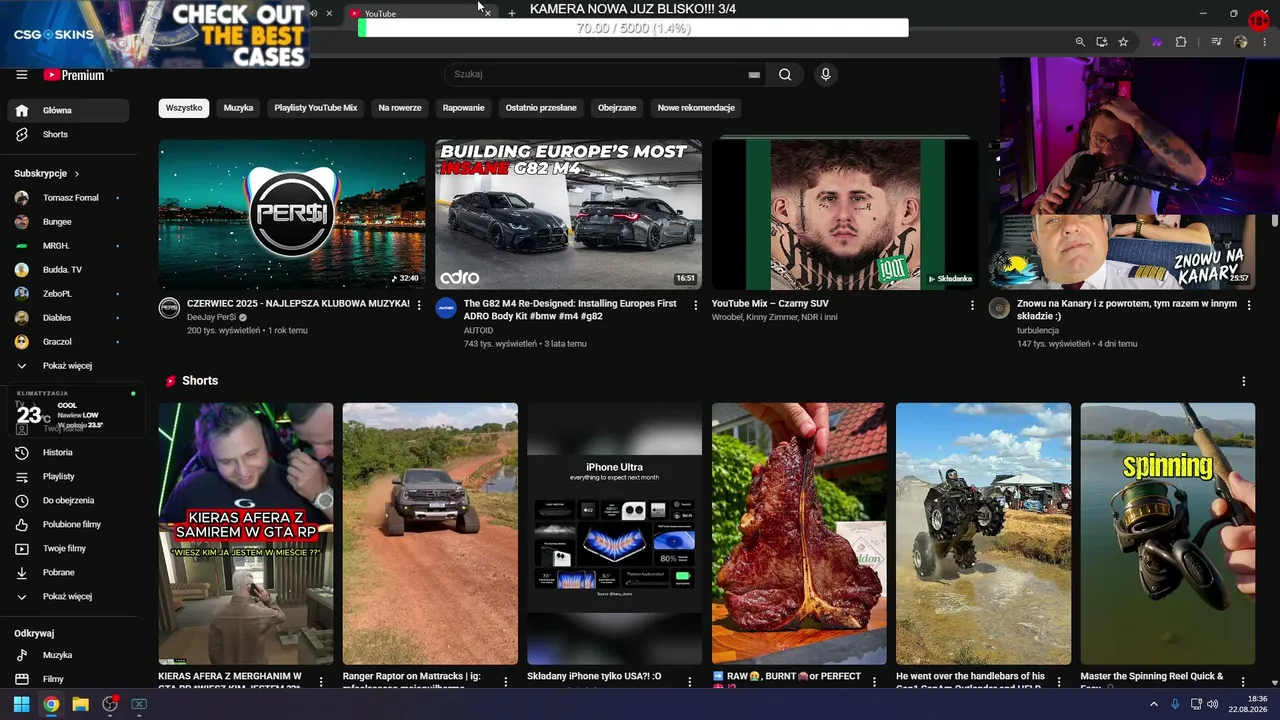Play CZERWIEC 2025 klubowa muzyka thumbnail
1280x720 pixels.
292,214
